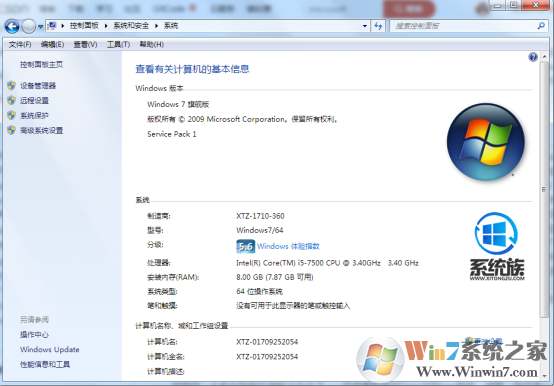The image size is (554, 386).
Task: Click the shield icon next to 设备管理器
Action: click(x=11, y=85)
